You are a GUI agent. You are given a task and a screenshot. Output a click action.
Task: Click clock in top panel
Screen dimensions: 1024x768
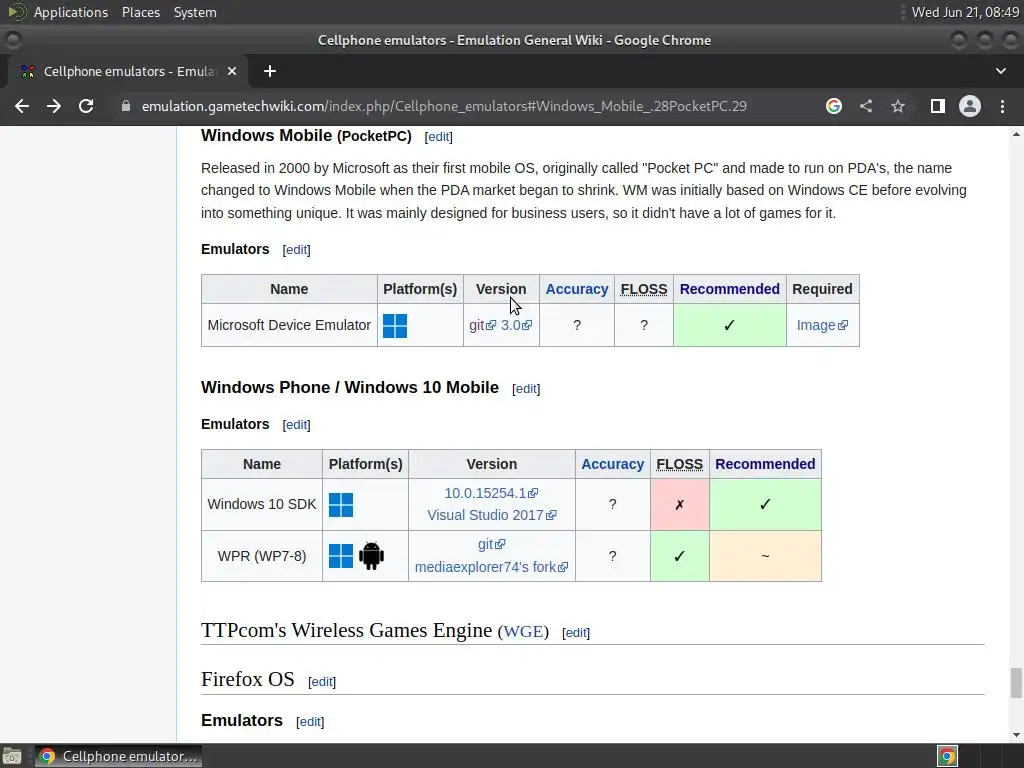pos(965,12)
